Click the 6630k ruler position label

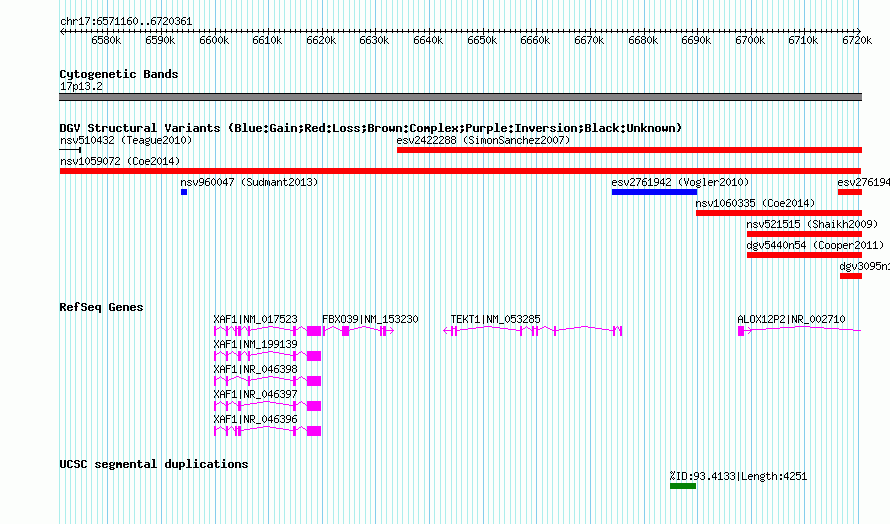click(374, 41)
